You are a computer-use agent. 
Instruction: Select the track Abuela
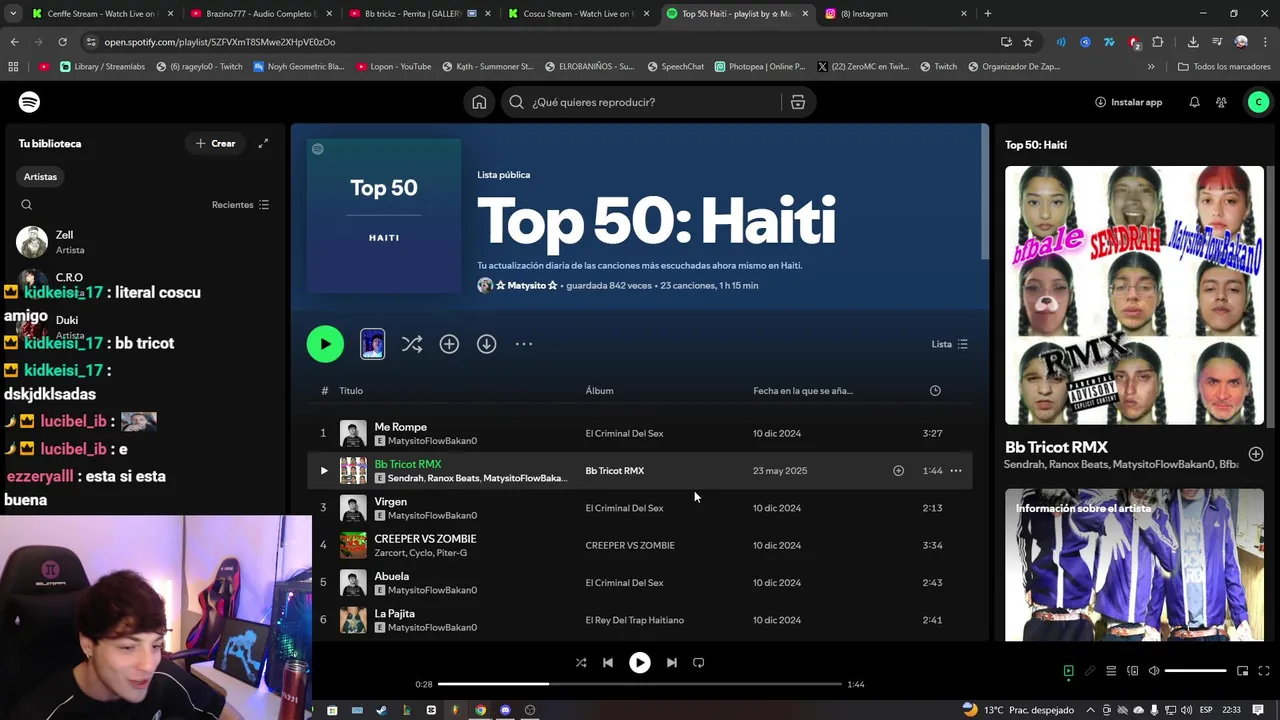point(391,576)
